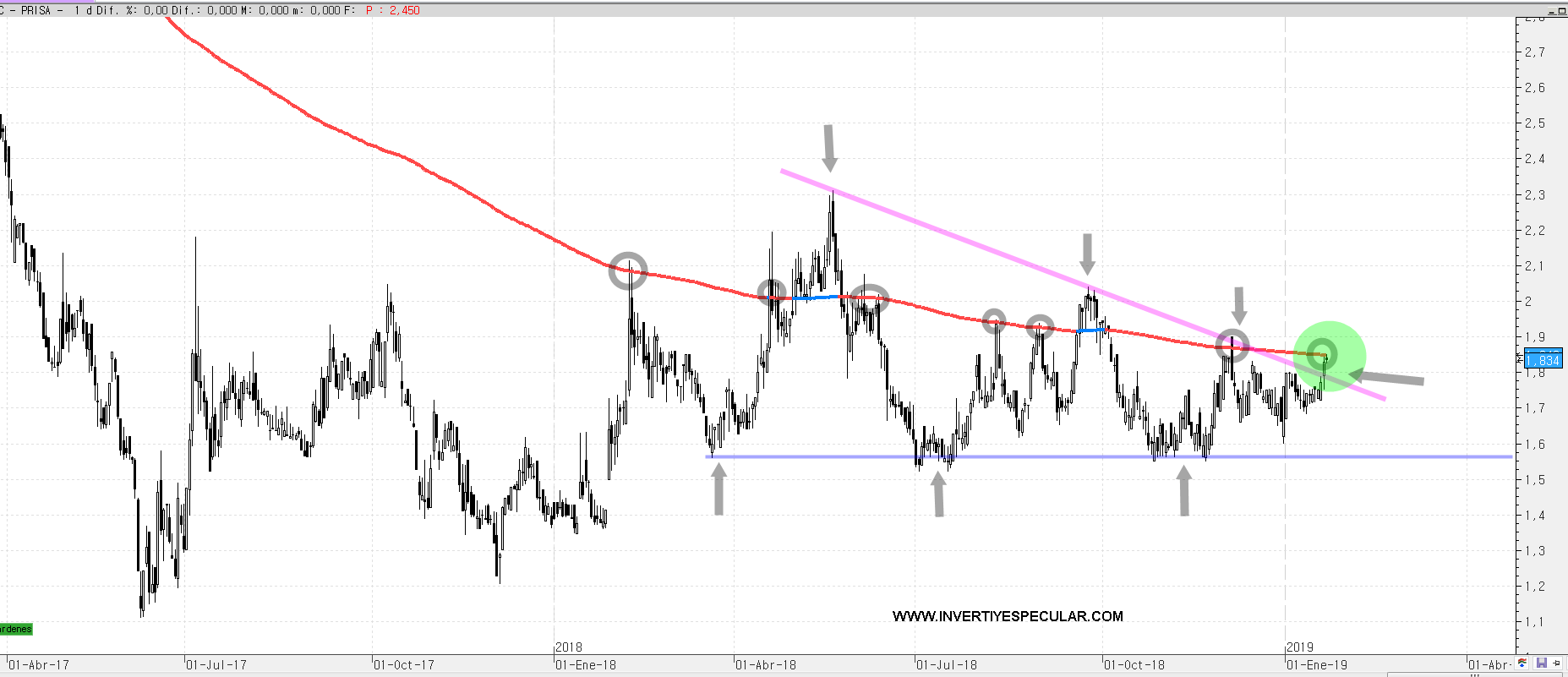The height and width of the screenshot is (677, 1568).
Task: Click the 01-Ene-19 date on time axis
Action: [x=1317, y=665]
